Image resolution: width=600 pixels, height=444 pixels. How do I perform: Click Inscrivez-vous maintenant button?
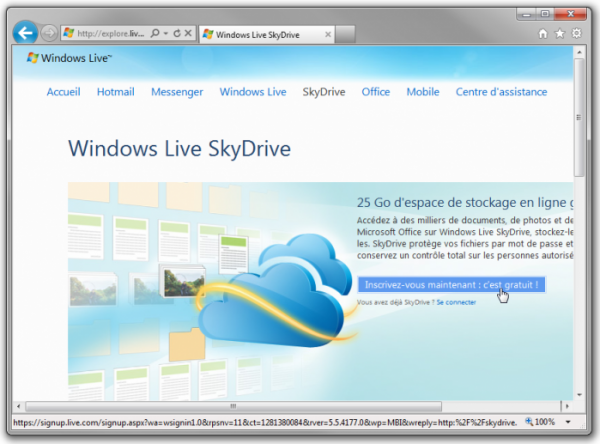(452, 285)
